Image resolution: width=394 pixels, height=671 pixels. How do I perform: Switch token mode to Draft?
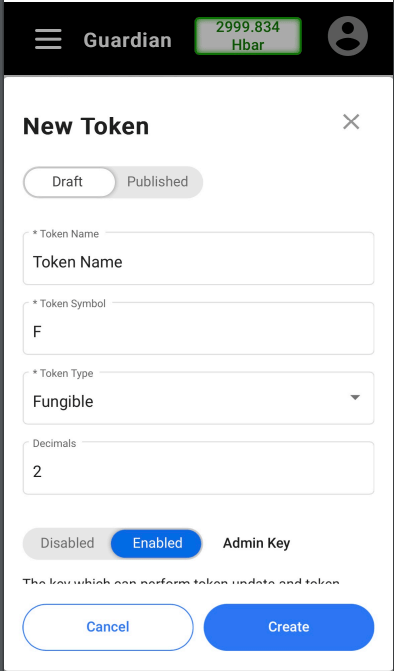(x=69, y=182)
